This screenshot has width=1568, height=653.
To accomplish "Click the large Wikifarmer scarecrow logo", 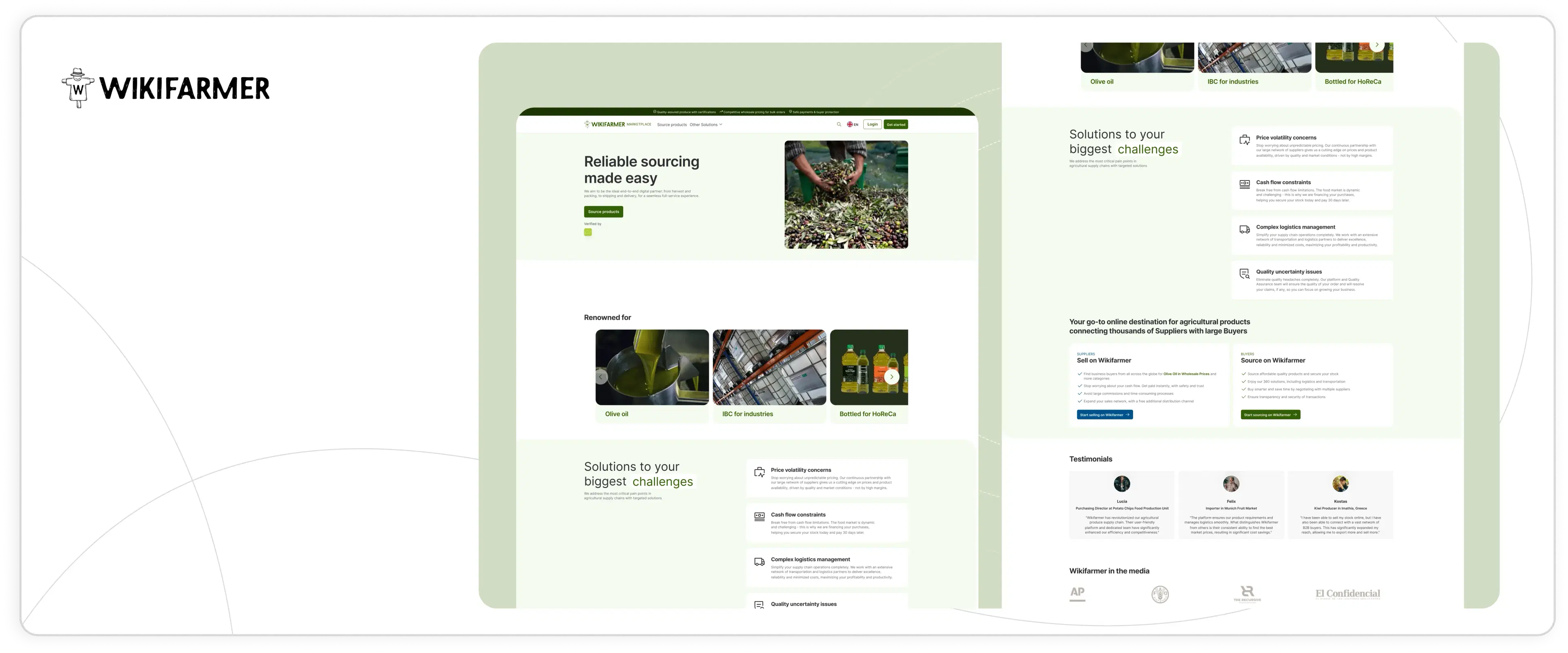I will click(165, 88).
